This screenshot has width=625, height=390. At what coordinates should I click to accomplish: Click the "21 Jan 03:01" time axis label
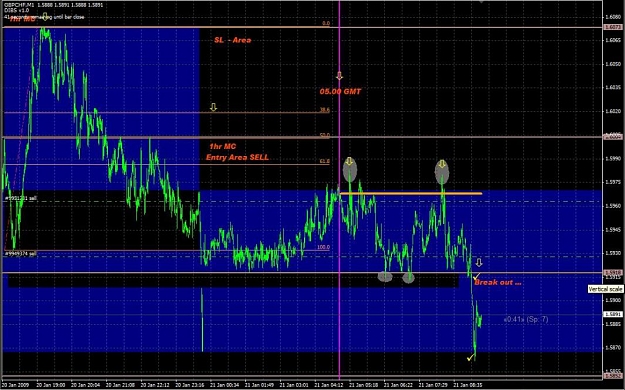[x=294, y=385]
